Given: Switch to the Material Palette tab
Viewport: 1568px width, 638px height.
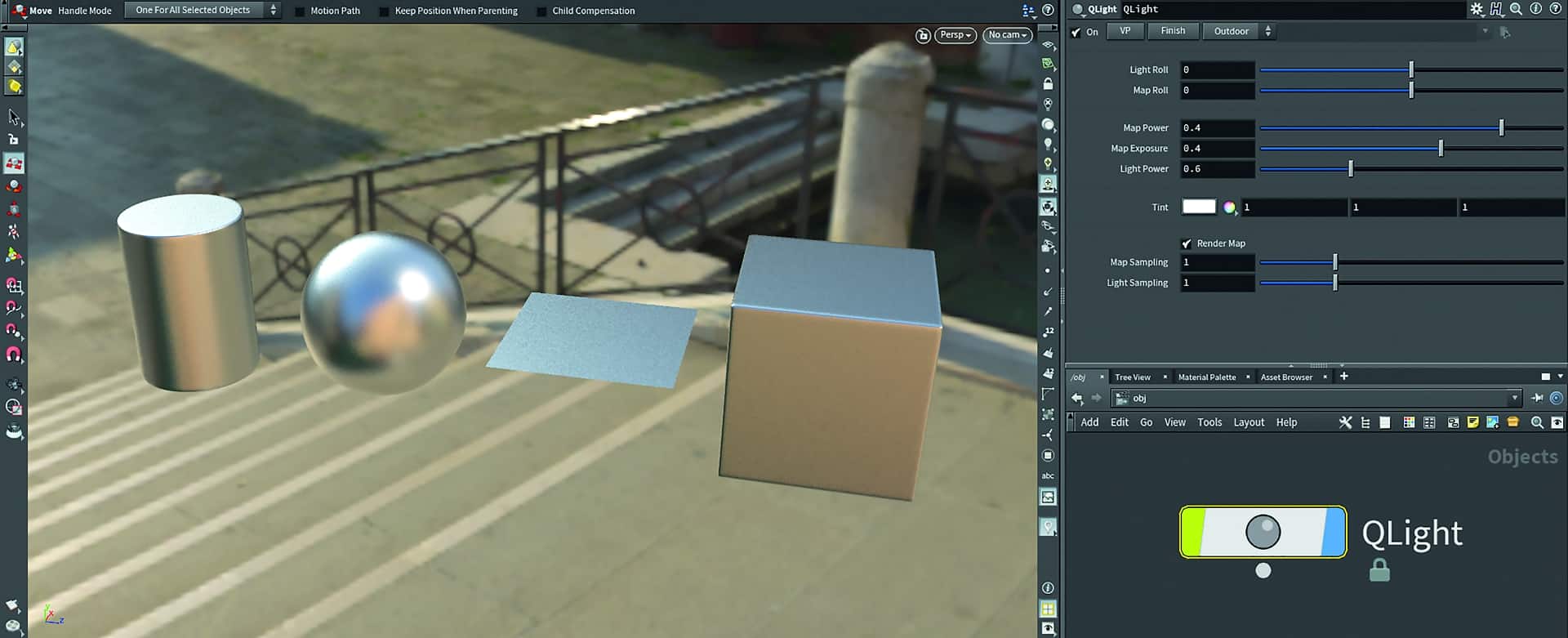Looking at the screenshot, I should [x=1206, y=377].
